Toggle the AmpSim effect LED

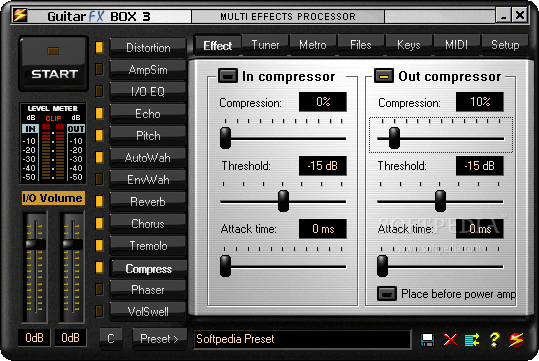click(99, 69)
